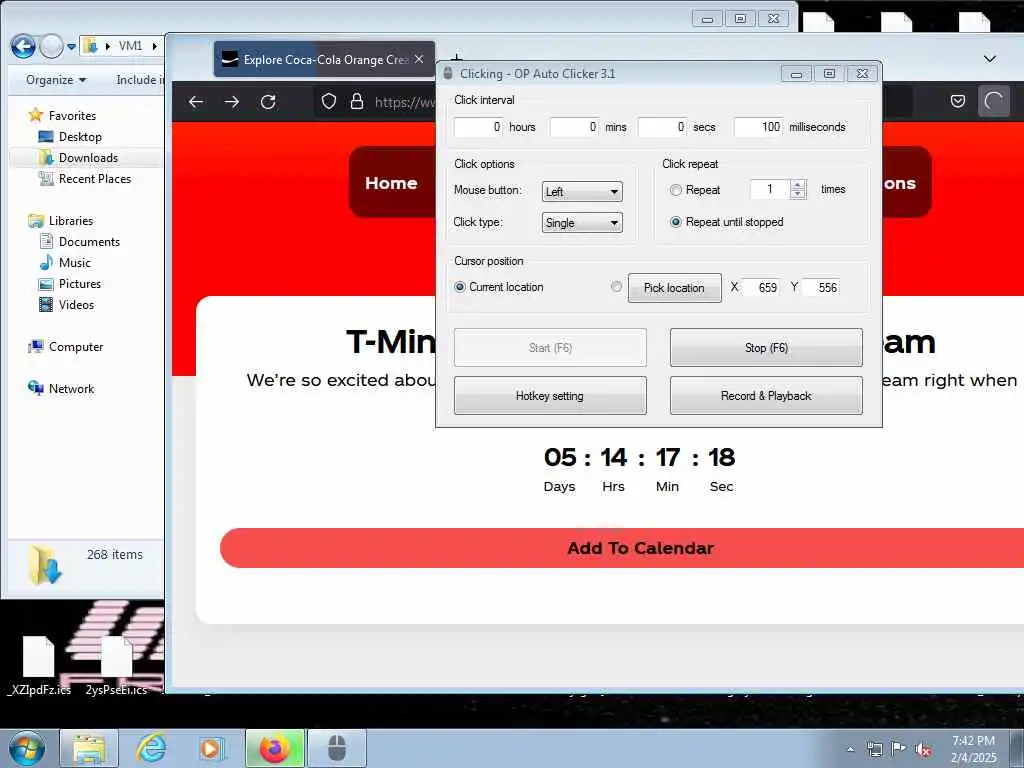This screenshot has width=1024, height=768.
Task: Open the Firefox tracking protection shield
Action: click(328, 101)
